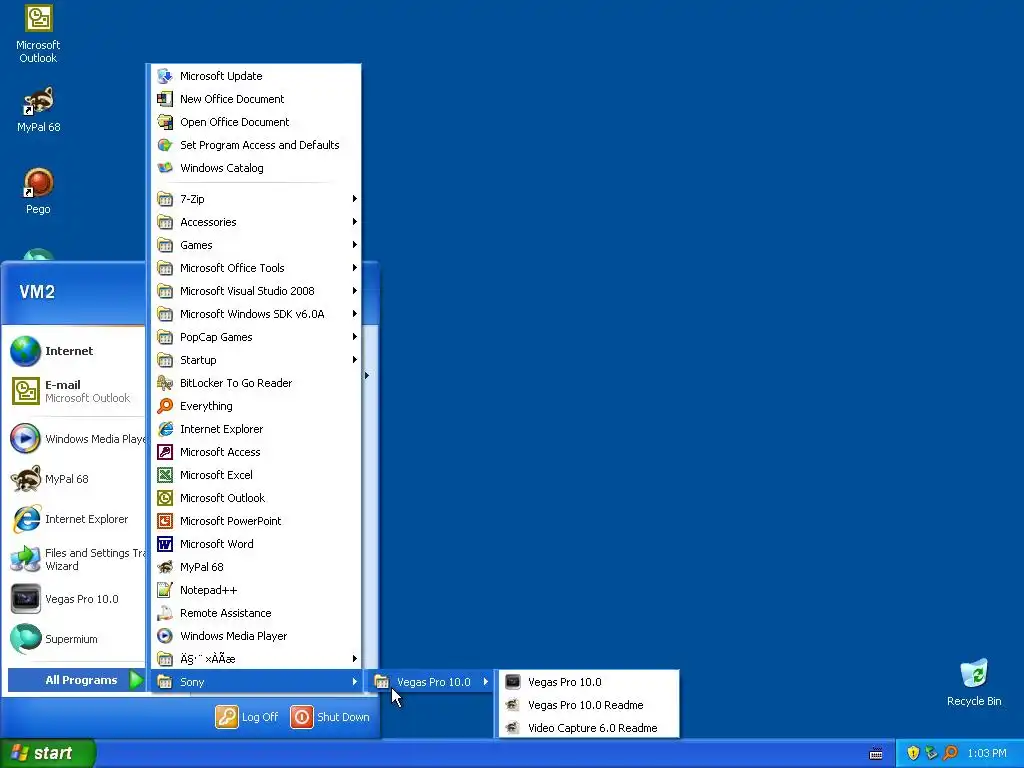The width and height of the screenshot is (1024, 768).
Task: Click the Open Office Document icon
Action: pos(165,122)
